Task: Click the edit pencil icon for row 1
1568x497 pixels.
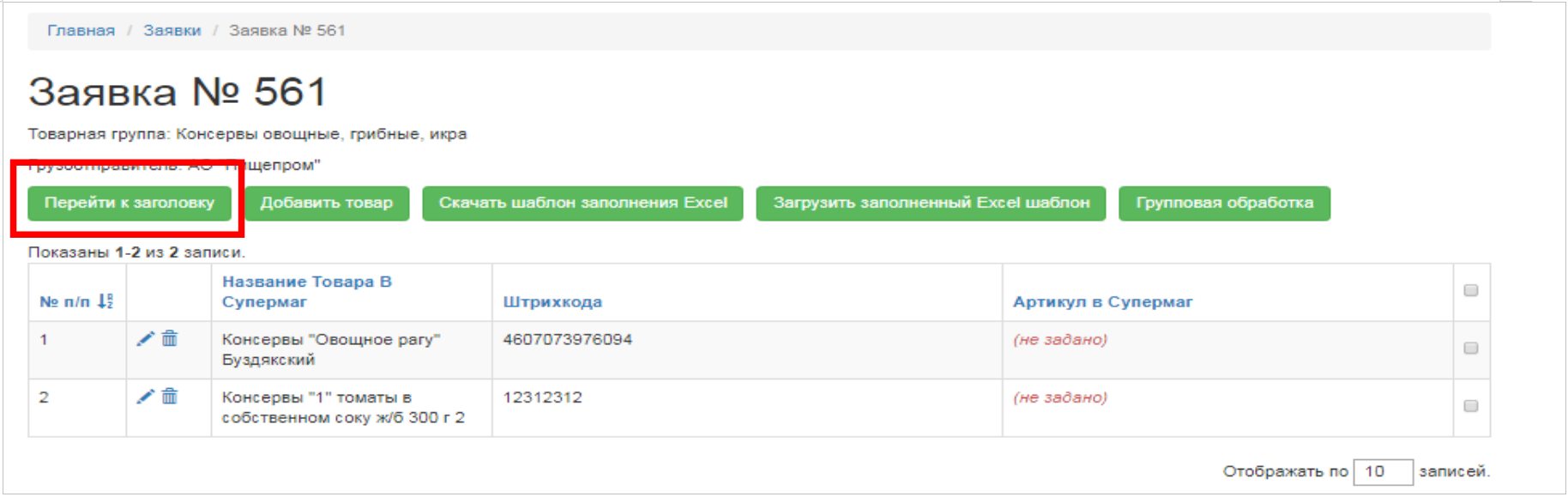Action: click(145, 339)
